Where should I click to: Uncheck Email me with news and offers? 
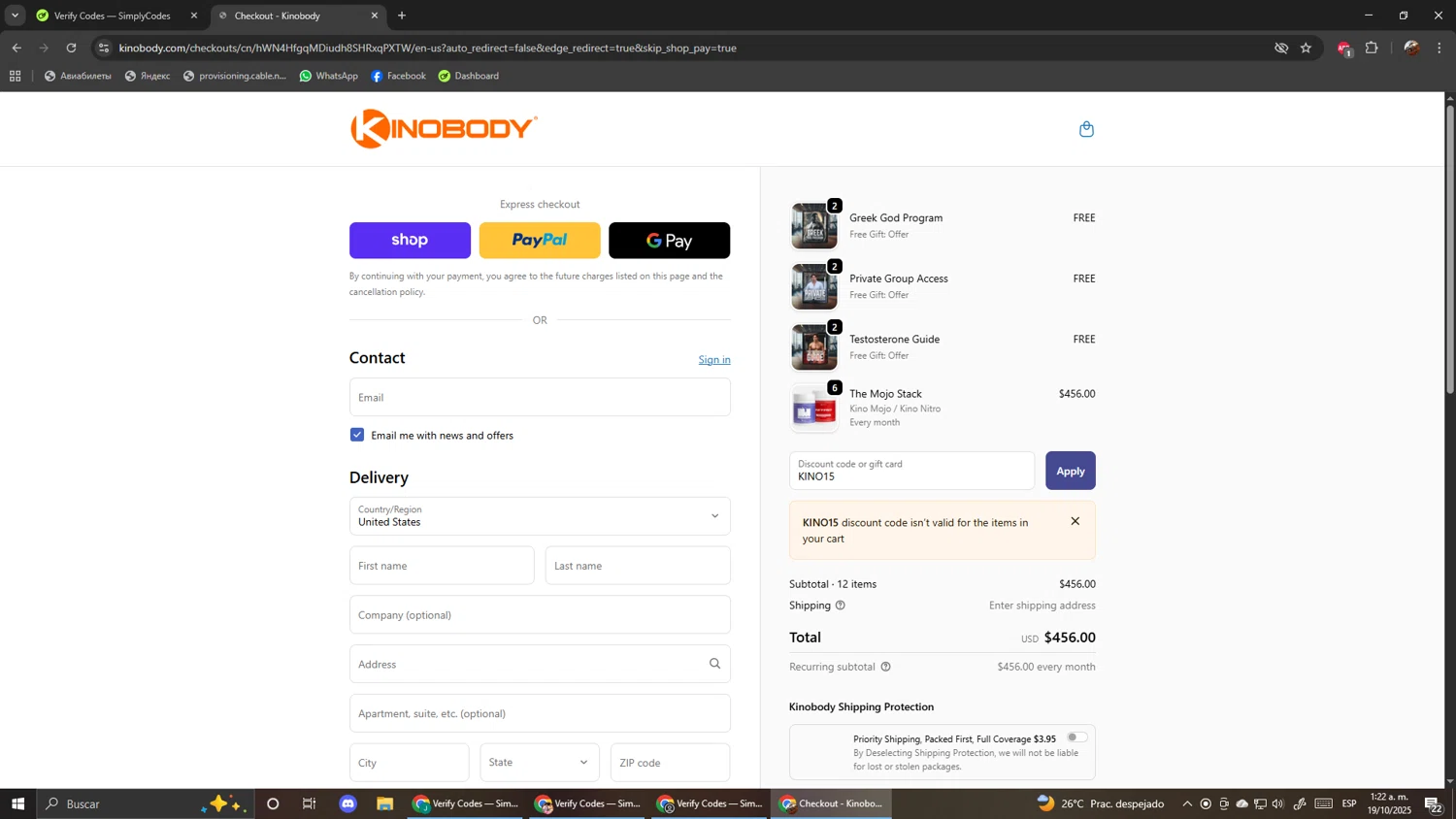pyautogui.click(x=357, y=435)
